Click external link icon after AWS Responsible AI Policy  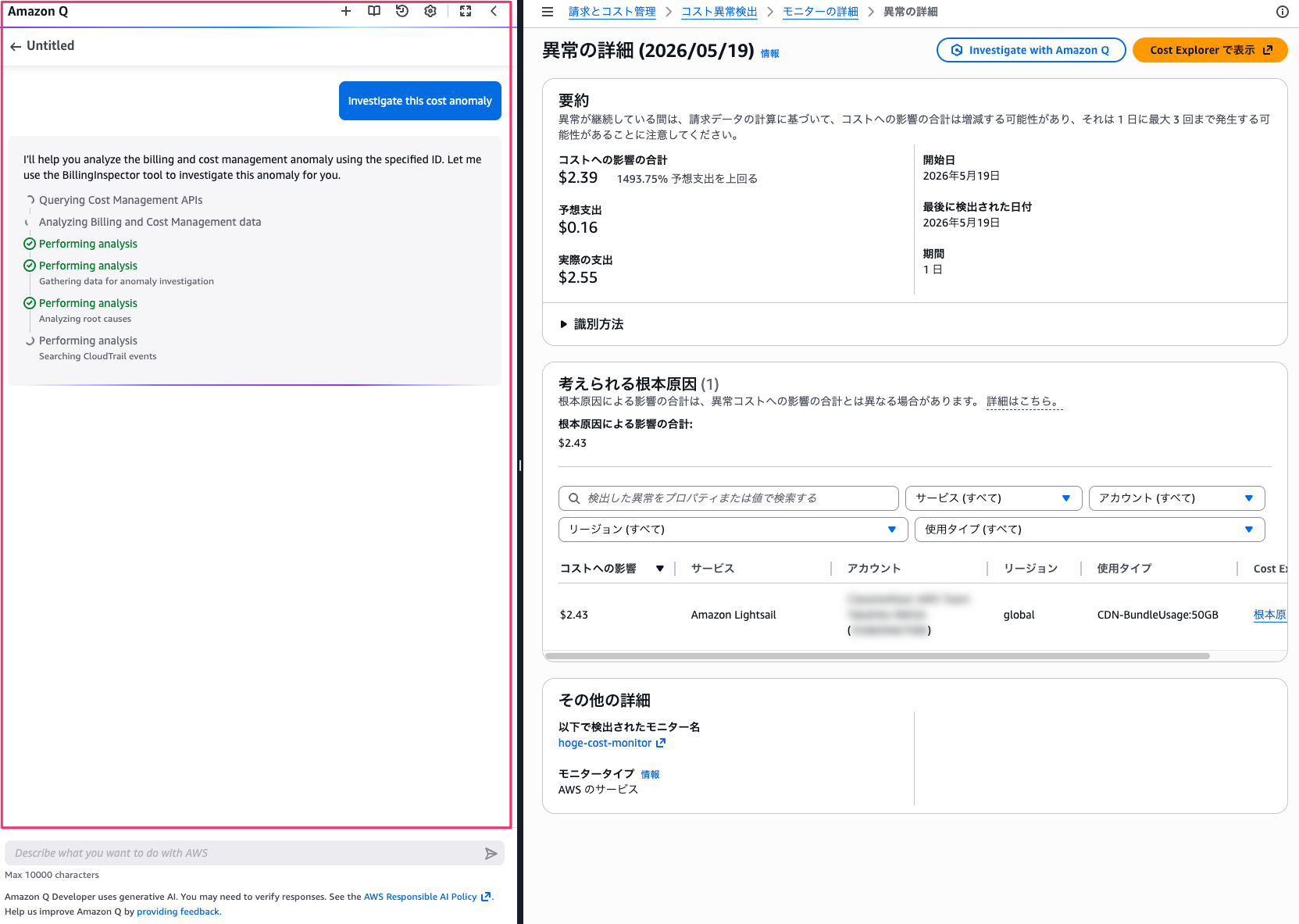[486, 897]
